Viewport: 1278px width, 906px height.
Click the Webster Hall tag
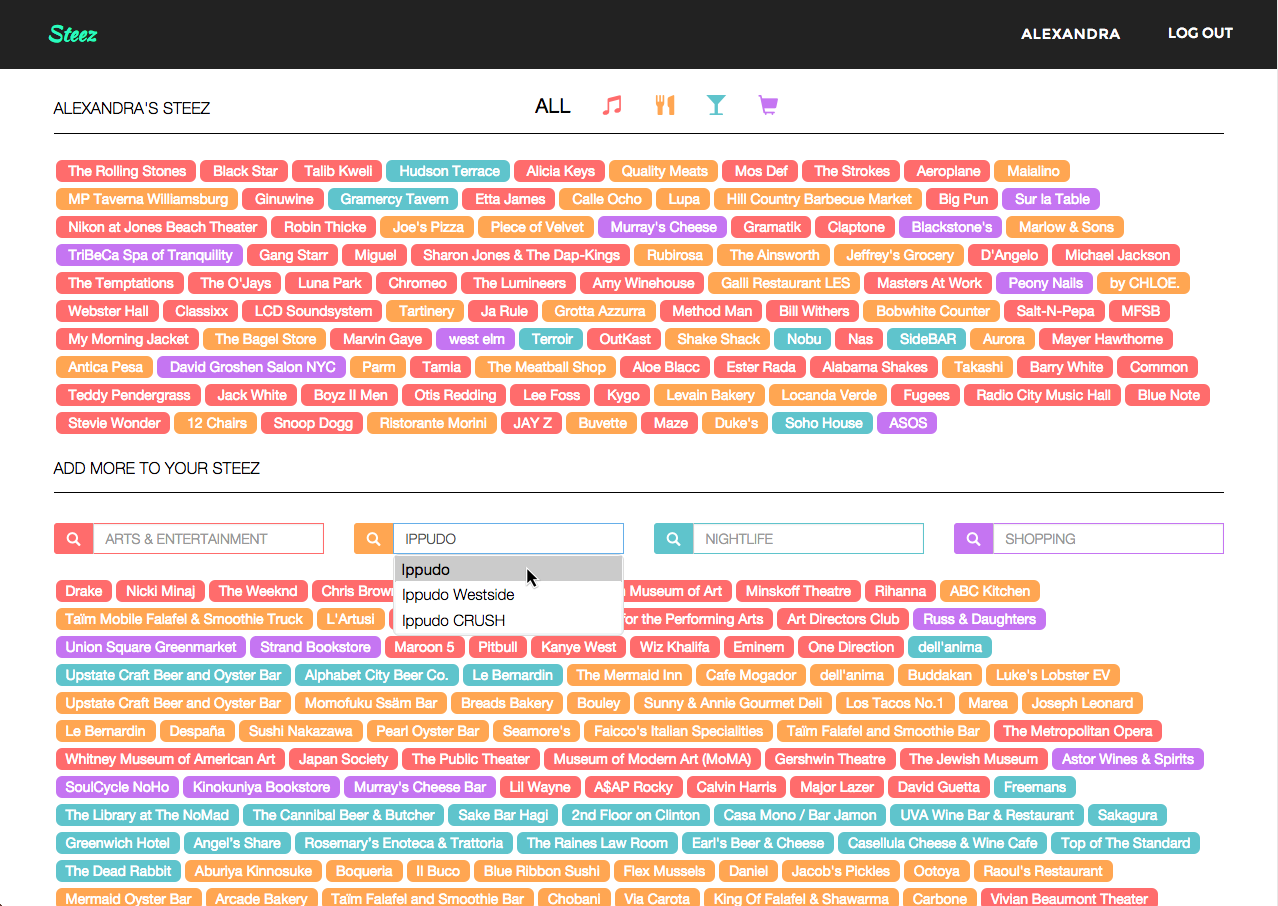point(108,311)
